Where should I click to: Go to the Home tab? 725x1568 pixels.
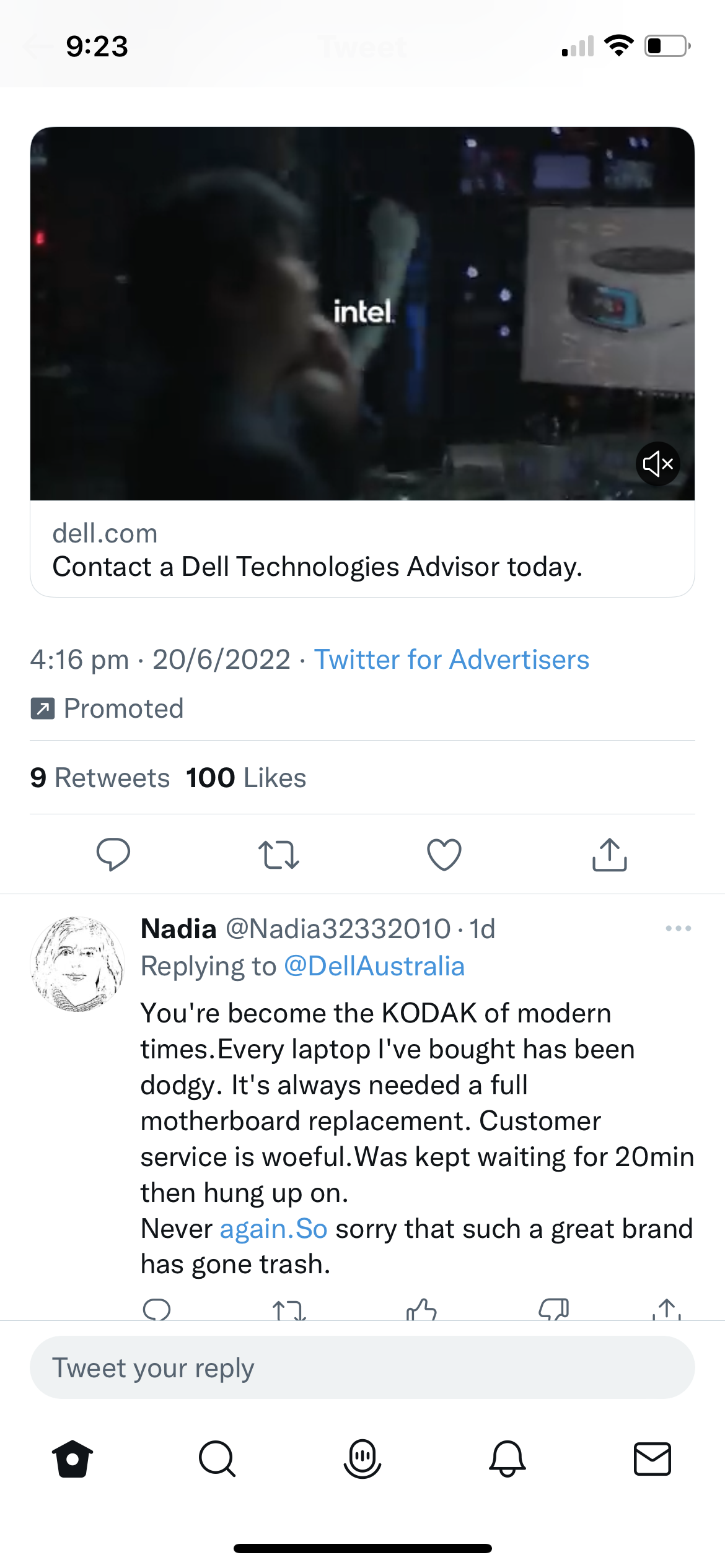(72, 1458)
